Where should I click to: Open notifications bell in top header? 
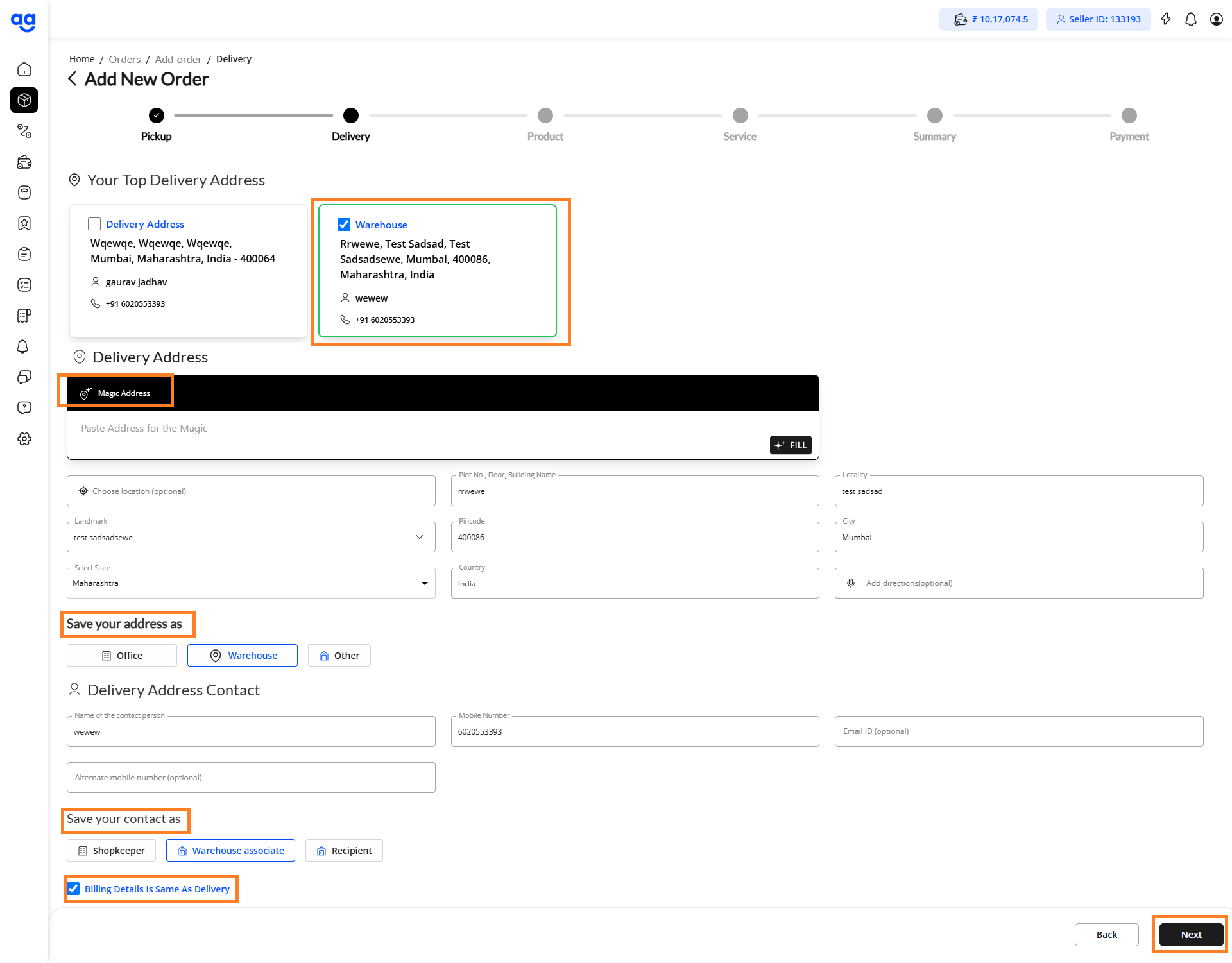[x=1191, y=19]
